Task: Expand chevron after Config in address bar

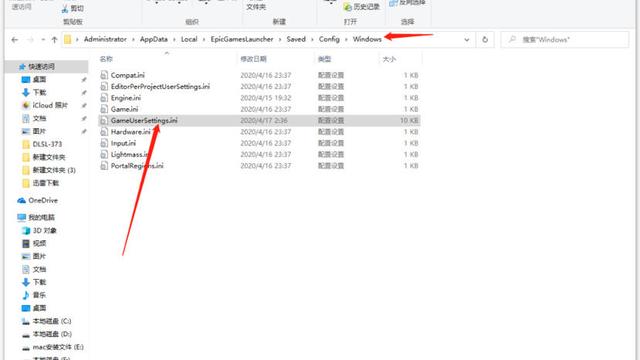Action: 346,40
